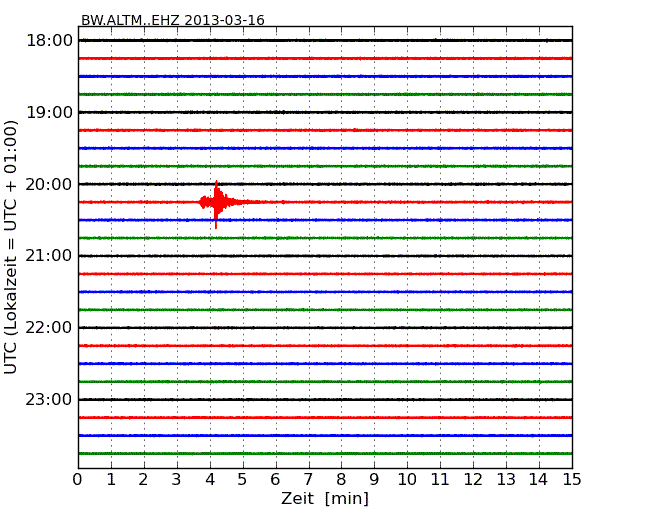The height and width of the screenshot is (520, 650).
Task: Click x-axis tick label 7
Action: pos(308,480)
